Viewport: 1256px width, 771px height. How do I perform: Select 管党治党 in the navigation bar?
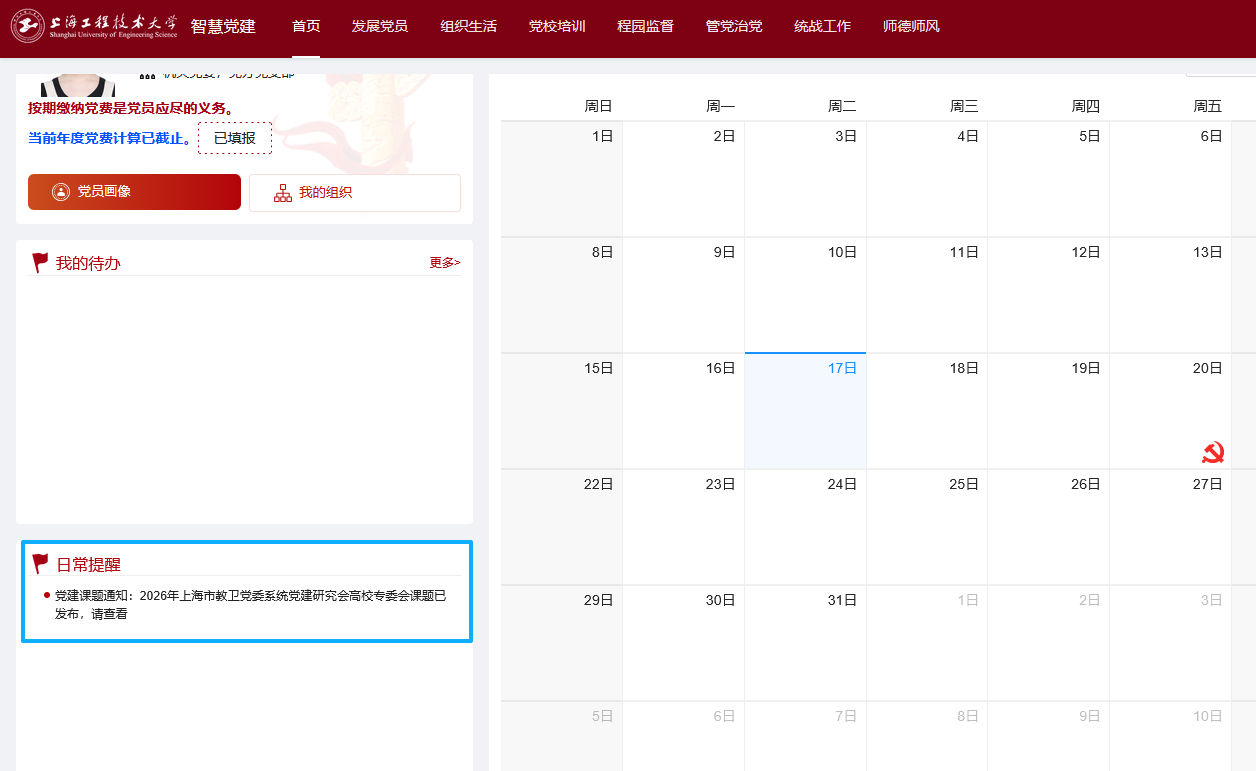tap(734, 26)
